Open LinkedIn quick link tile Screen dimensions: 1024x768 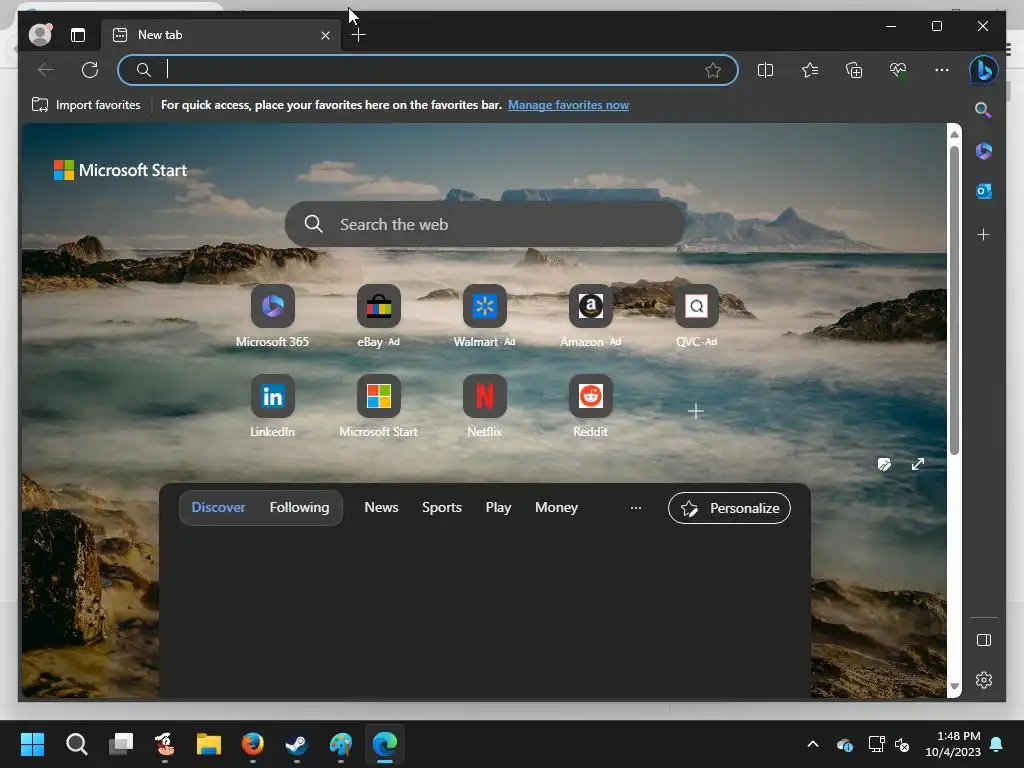[272, 408]
